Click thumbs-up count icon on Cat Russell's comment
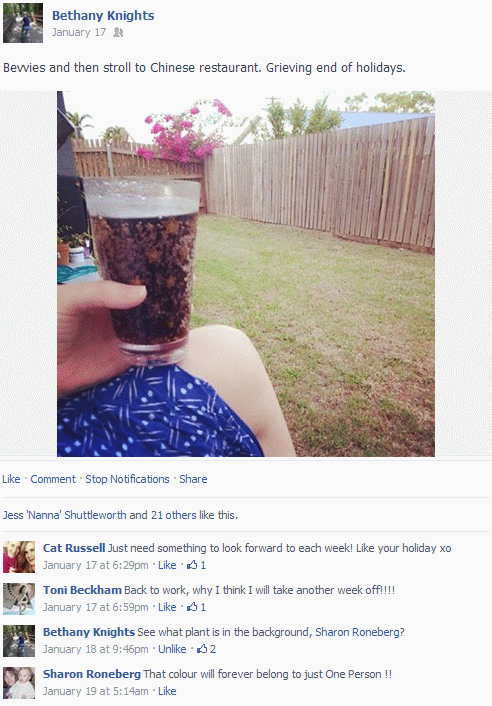The image size is (492, 706). [x=196, y=565]
